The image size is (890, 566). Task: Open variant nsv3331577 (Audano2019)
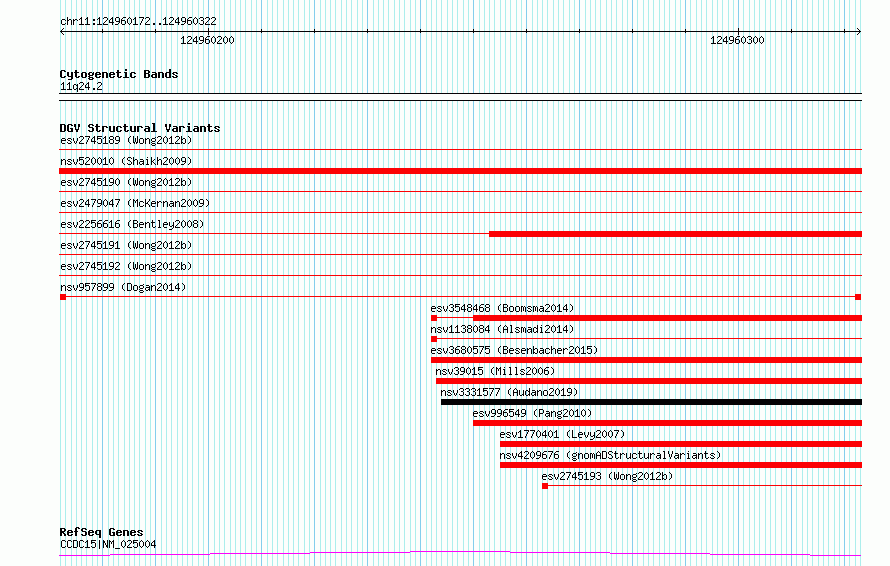[509, 392]
